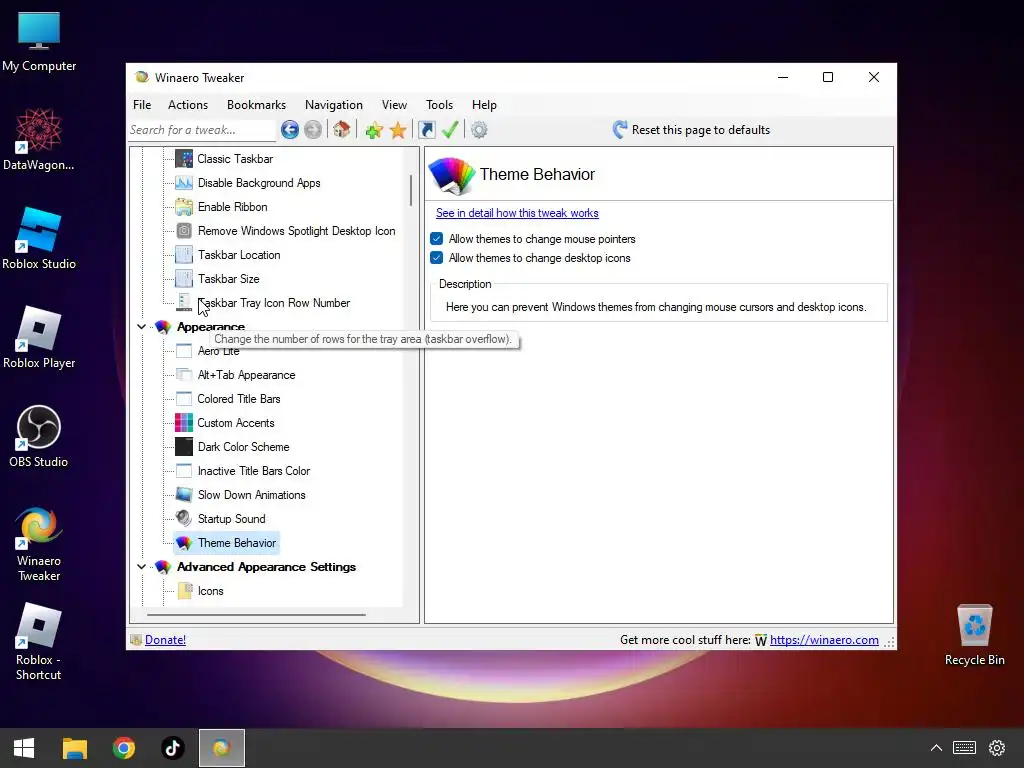Click the greyed Forward navigation arrow

click(313, 130)
